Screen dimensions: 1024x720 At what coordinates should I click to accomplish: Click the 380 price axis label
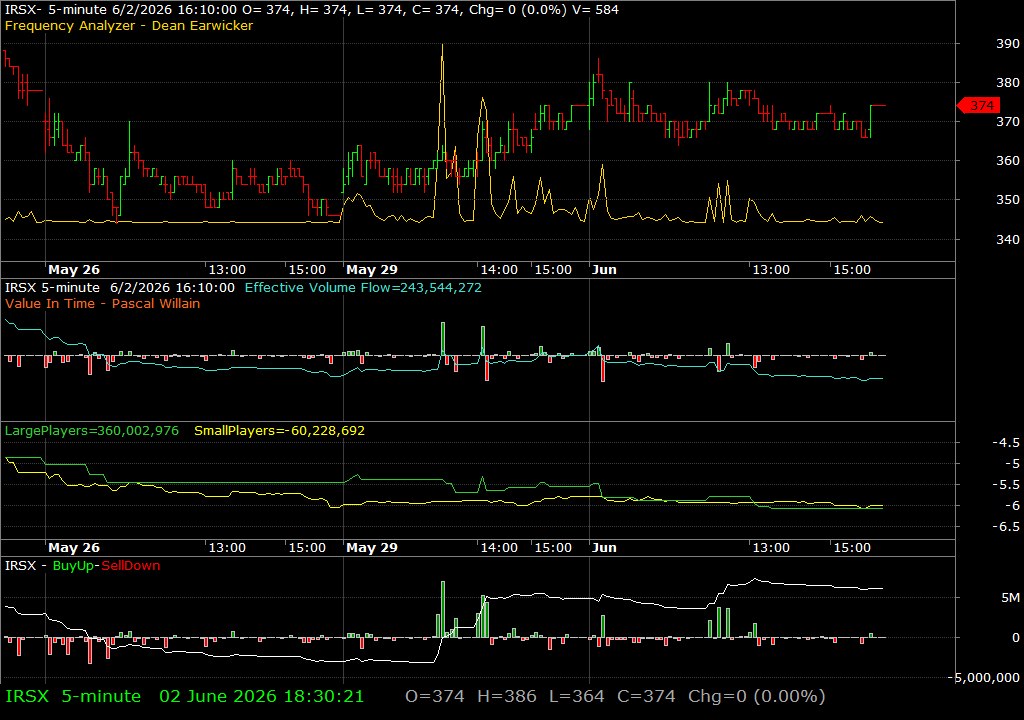1008,82
